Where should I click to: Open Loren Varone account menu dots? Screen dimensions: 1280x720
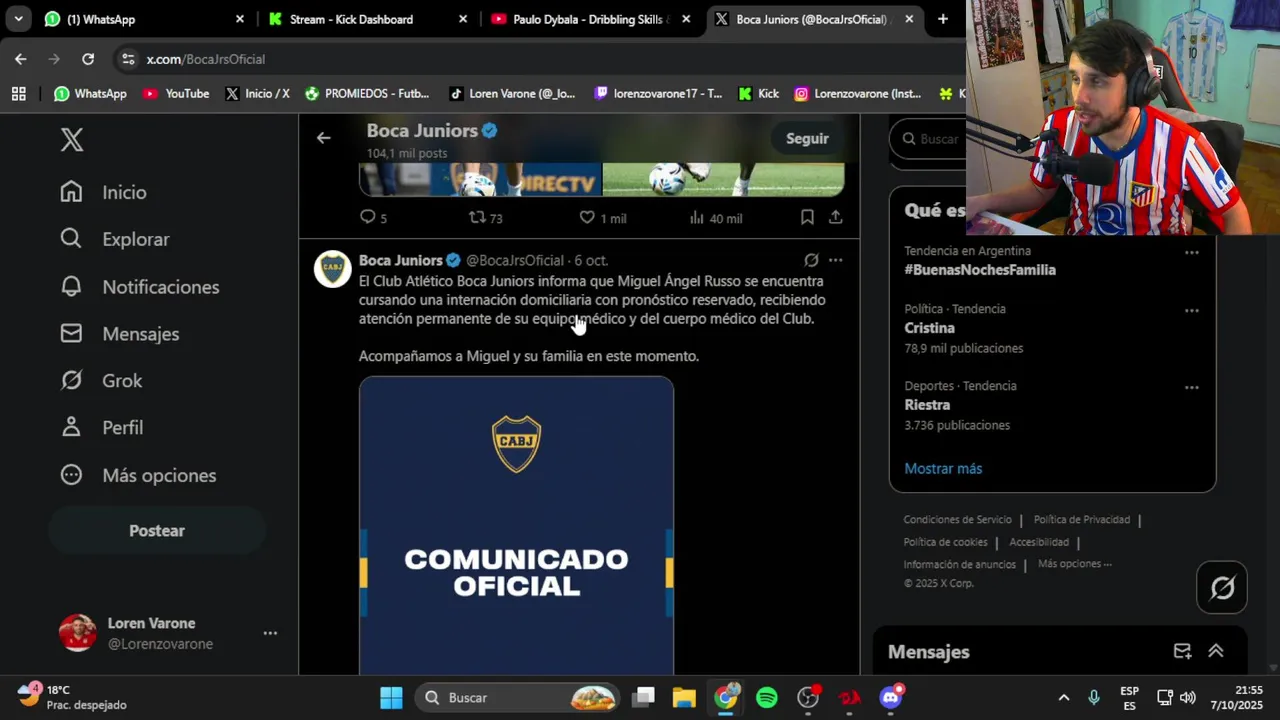tap(270, 633)
